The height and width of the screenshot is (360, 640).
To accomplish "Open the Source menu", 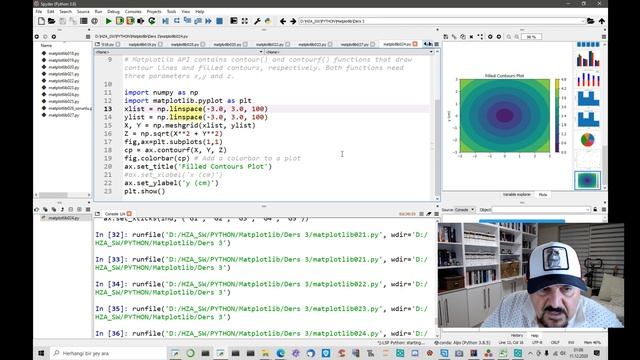I will pos(83,11).
